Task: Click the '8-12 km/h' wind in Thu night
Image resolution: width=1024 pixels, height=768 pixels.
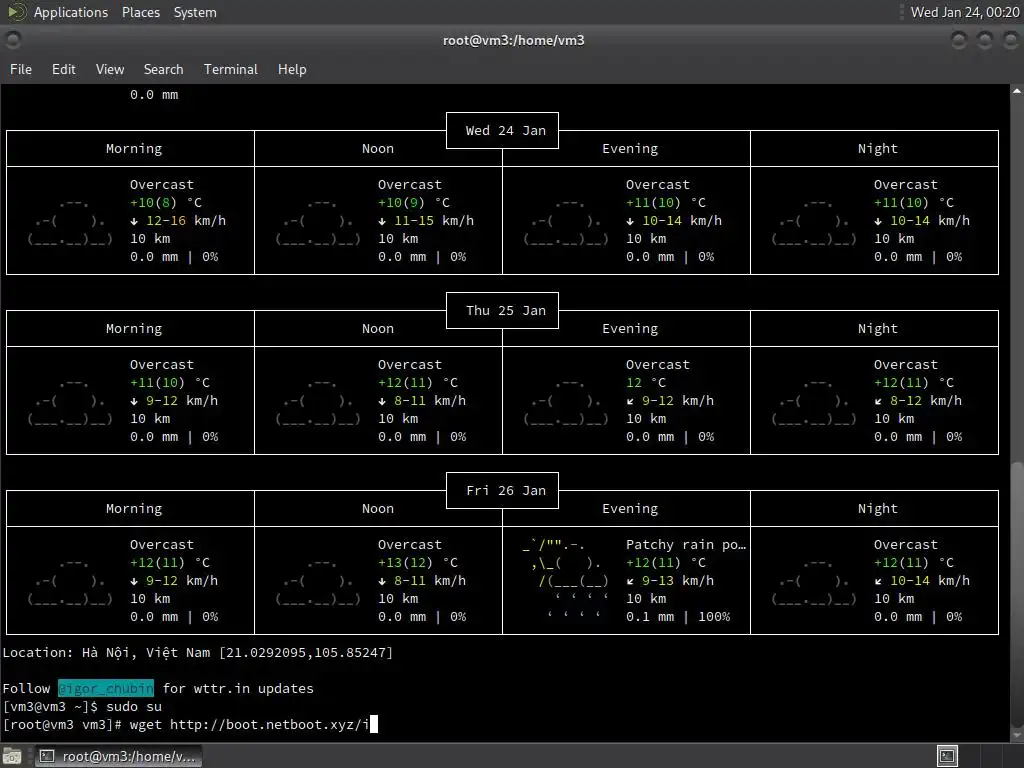Action: pos(925,400)
